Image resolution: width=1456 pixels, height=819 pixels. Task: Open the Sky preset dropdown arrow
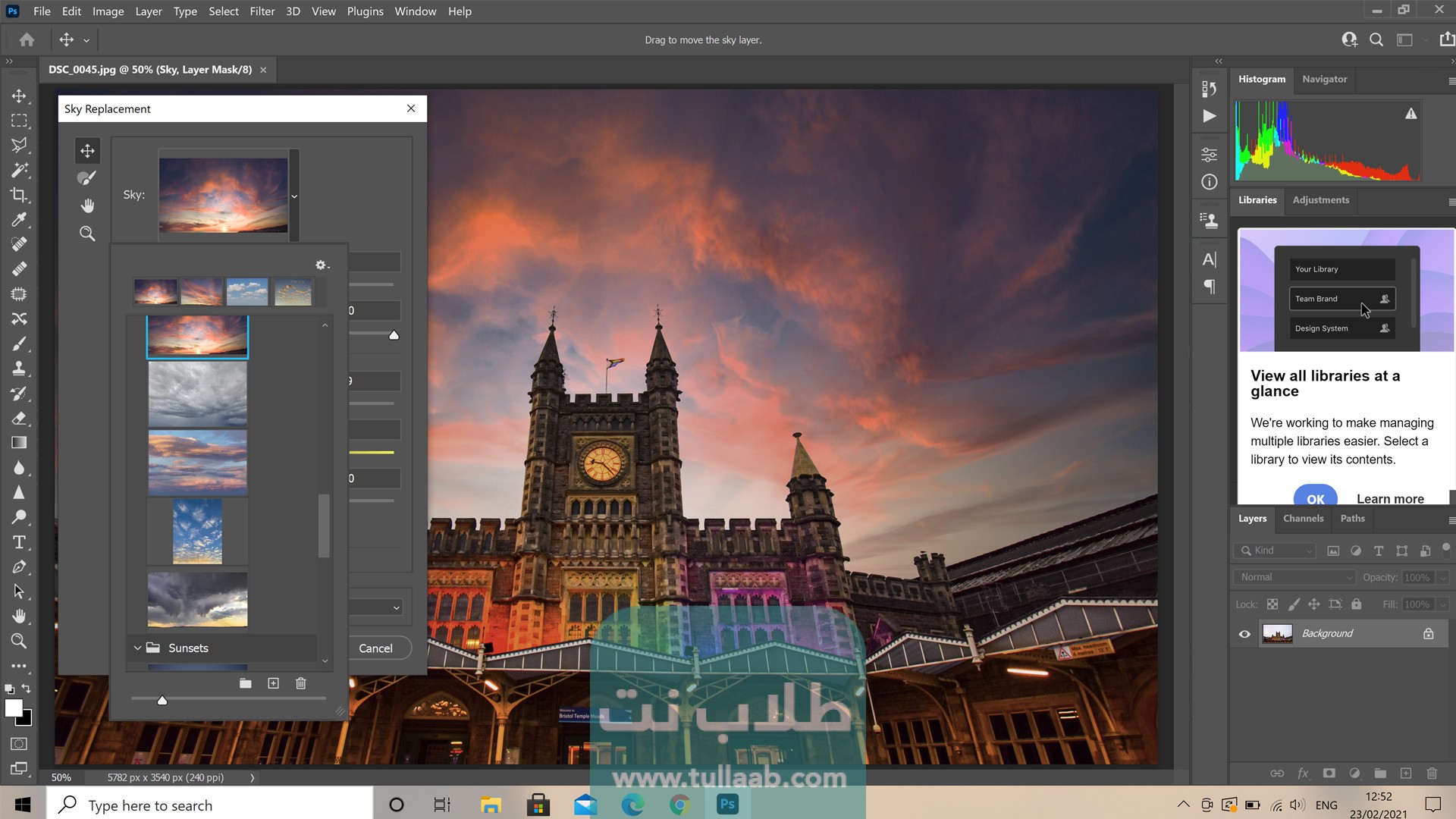pos(294,196)
